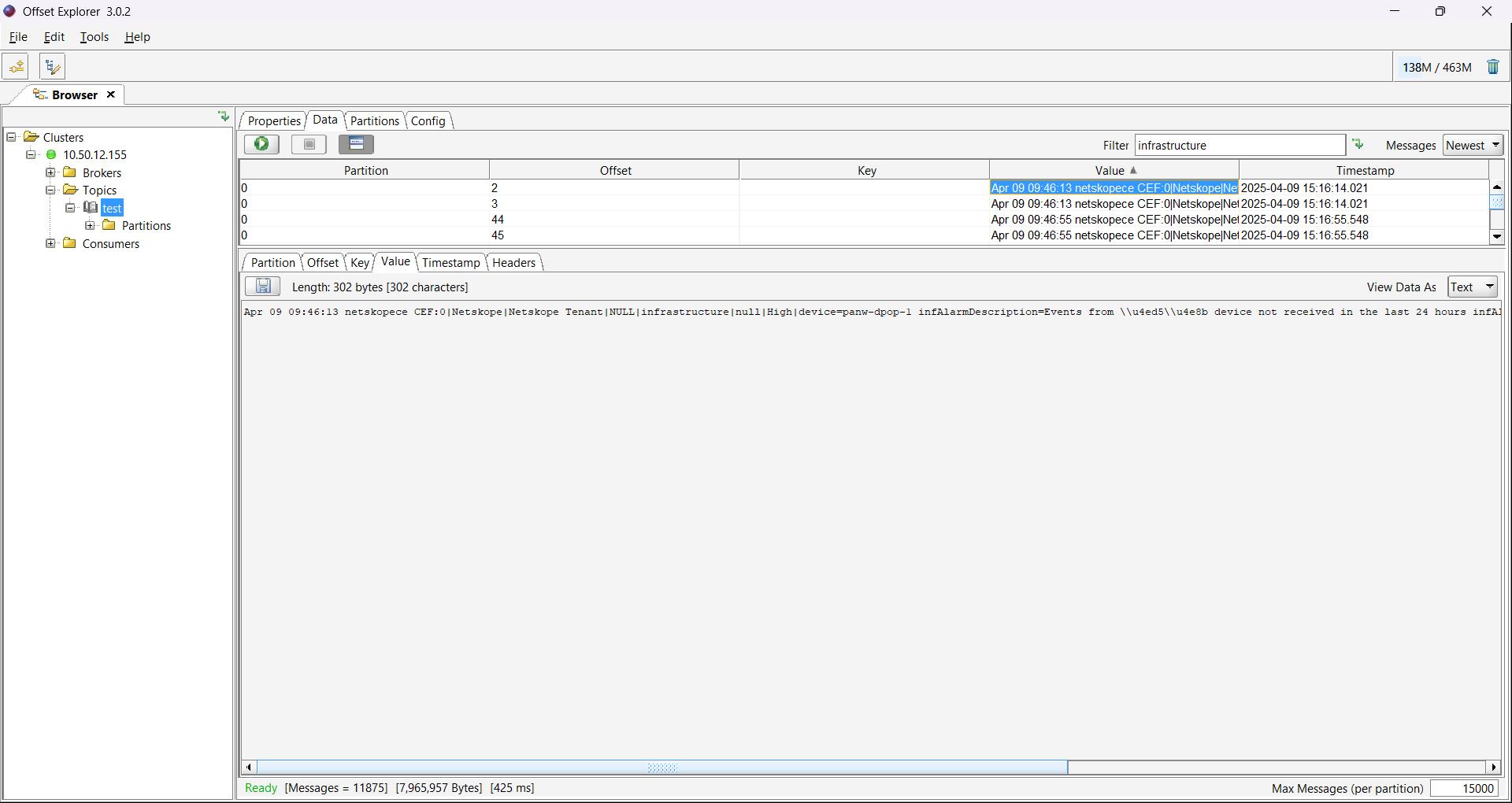
Task: Open the Messages Newest dropdown
Action: [x=1473, y=145]
